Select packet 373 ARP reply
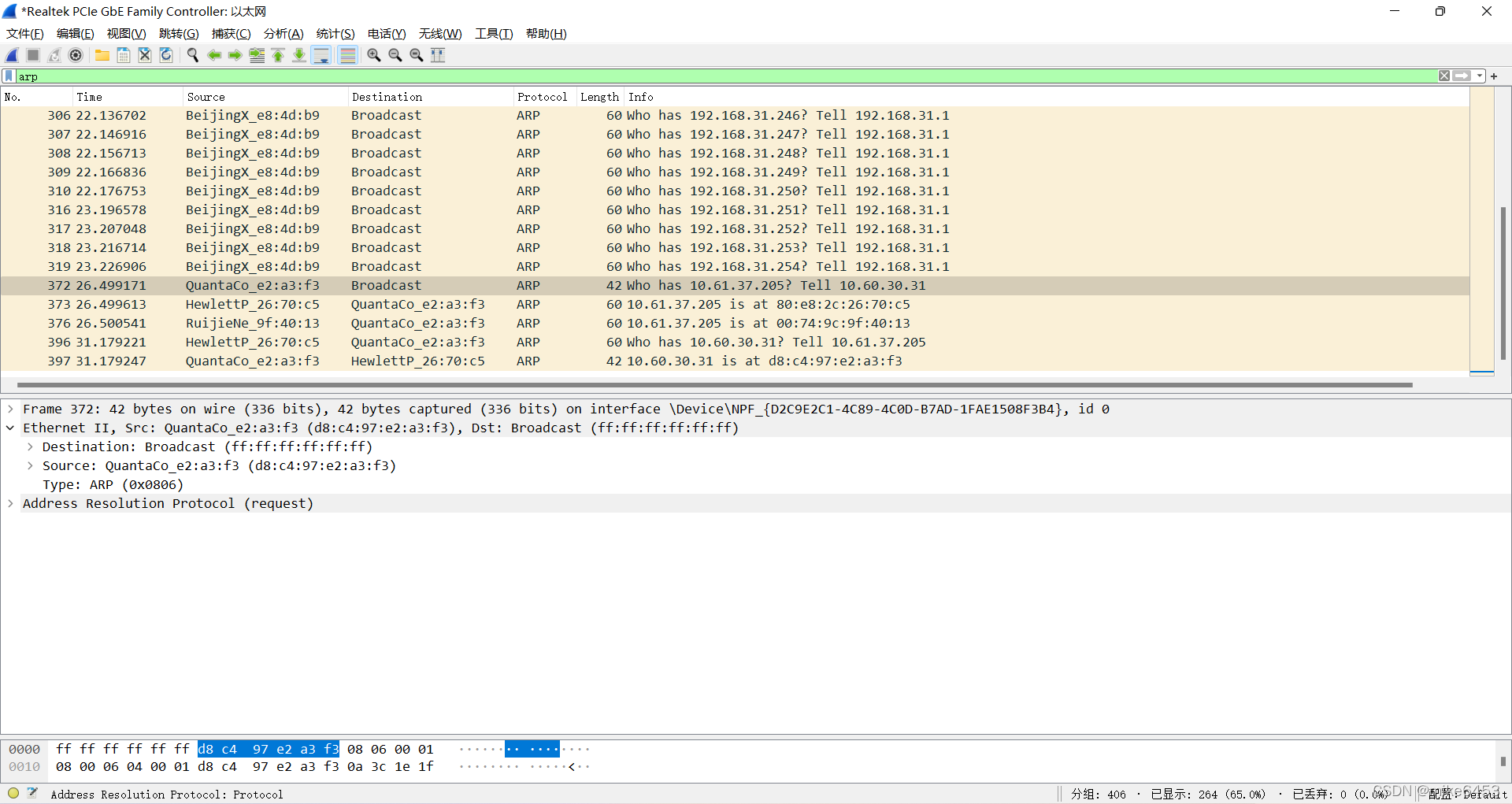 (735, 305)
